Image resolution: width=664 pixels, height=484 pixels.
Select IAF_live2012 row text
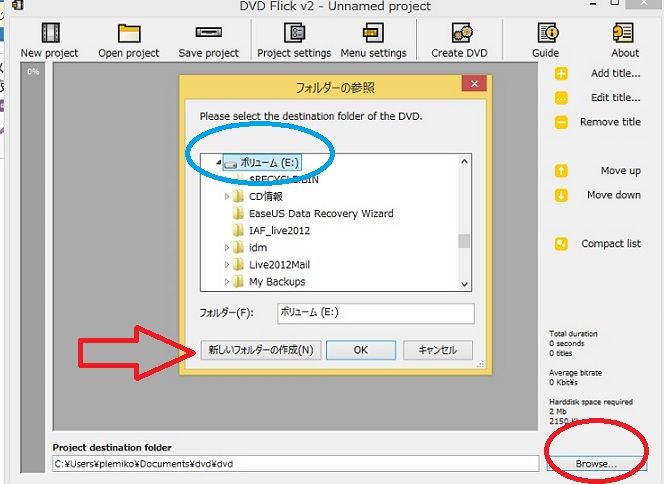pos(279,231)
